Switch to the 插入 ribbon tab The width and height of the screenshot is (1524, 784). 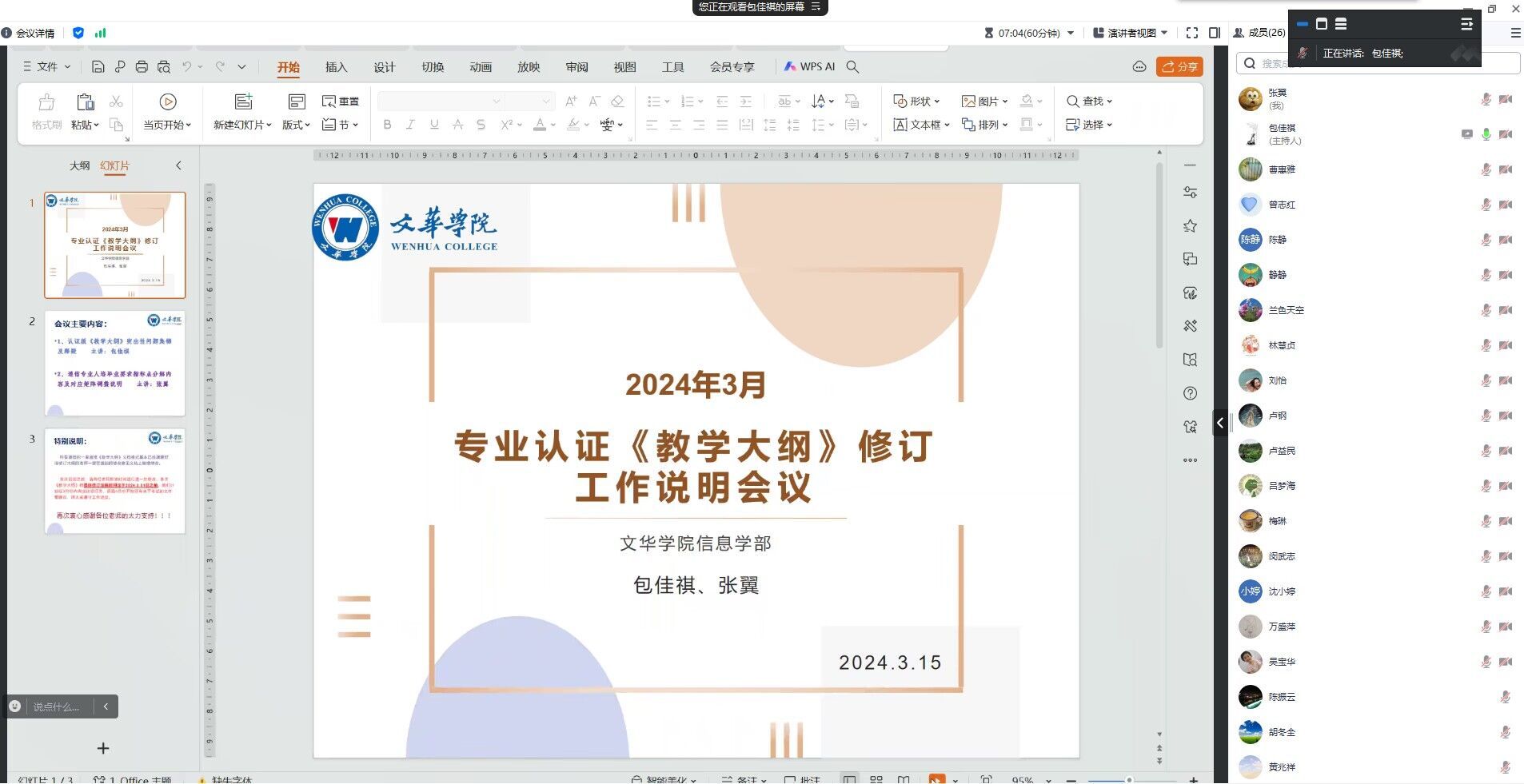pos(336,67)
